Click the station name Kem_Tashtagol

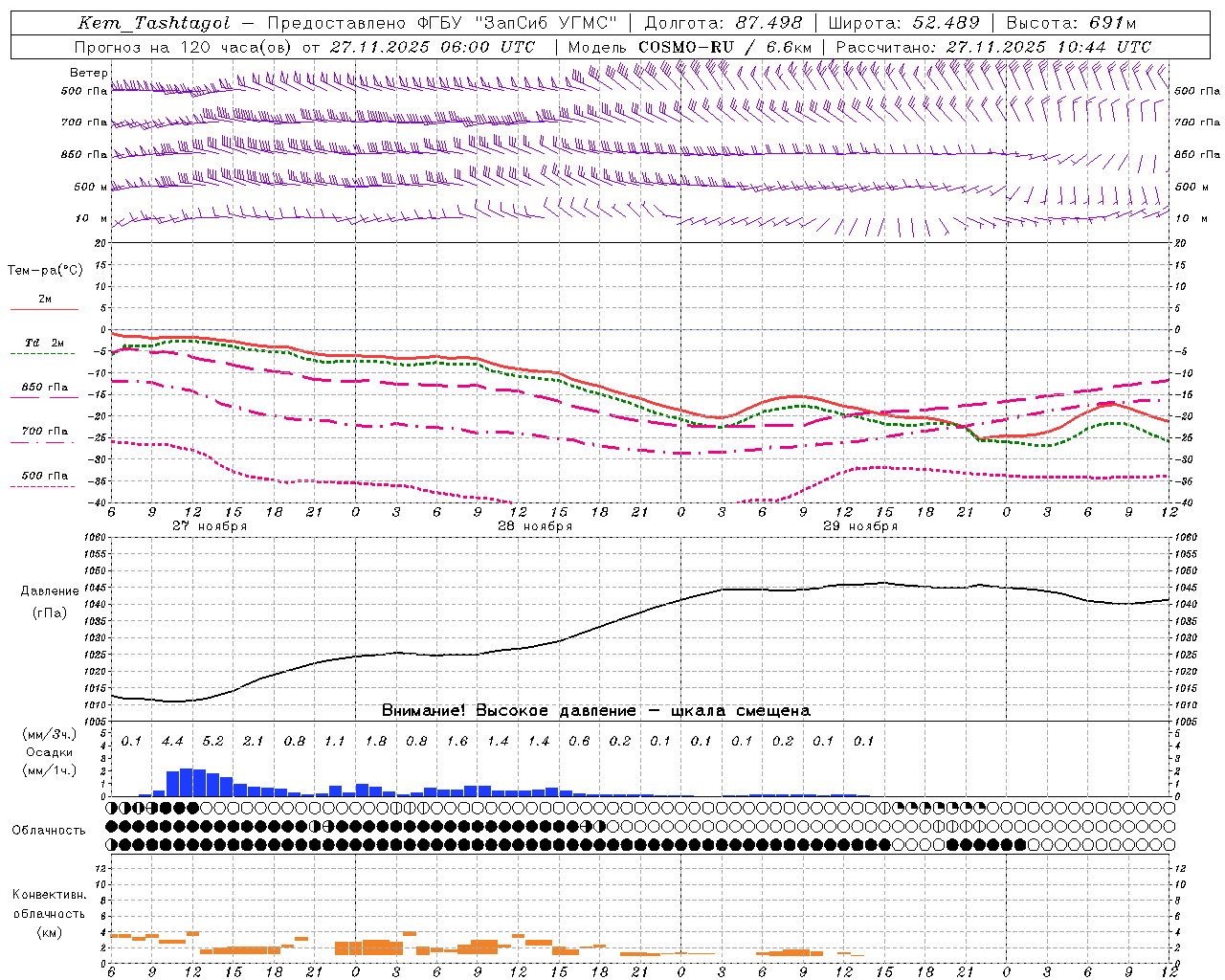pos(154,23)
